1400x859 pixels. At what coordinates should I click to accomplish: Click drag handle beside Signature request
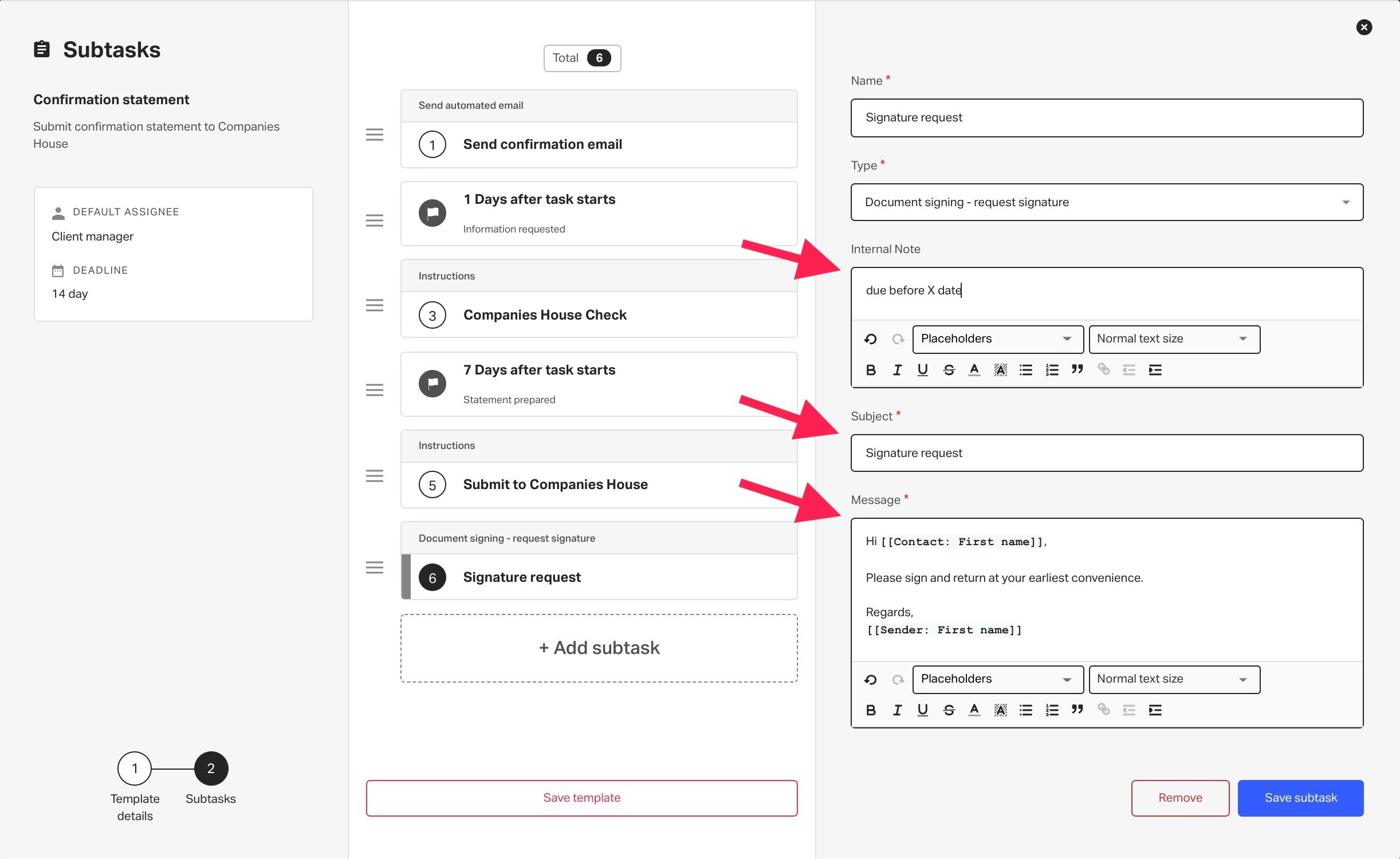[375, 568]
